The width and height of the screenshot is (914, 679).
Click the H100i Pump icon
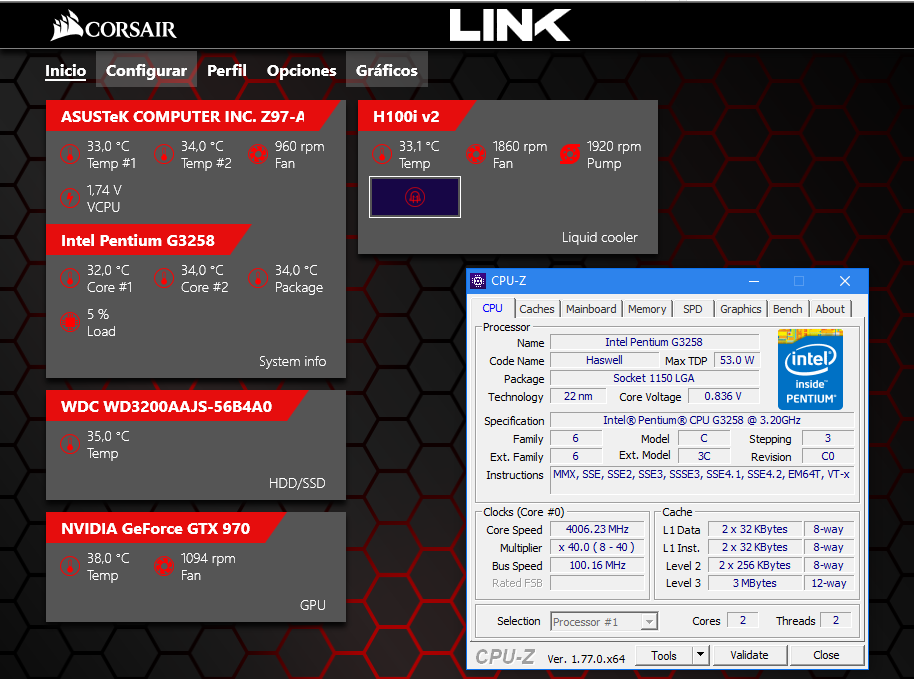click(x=570, y=154)
